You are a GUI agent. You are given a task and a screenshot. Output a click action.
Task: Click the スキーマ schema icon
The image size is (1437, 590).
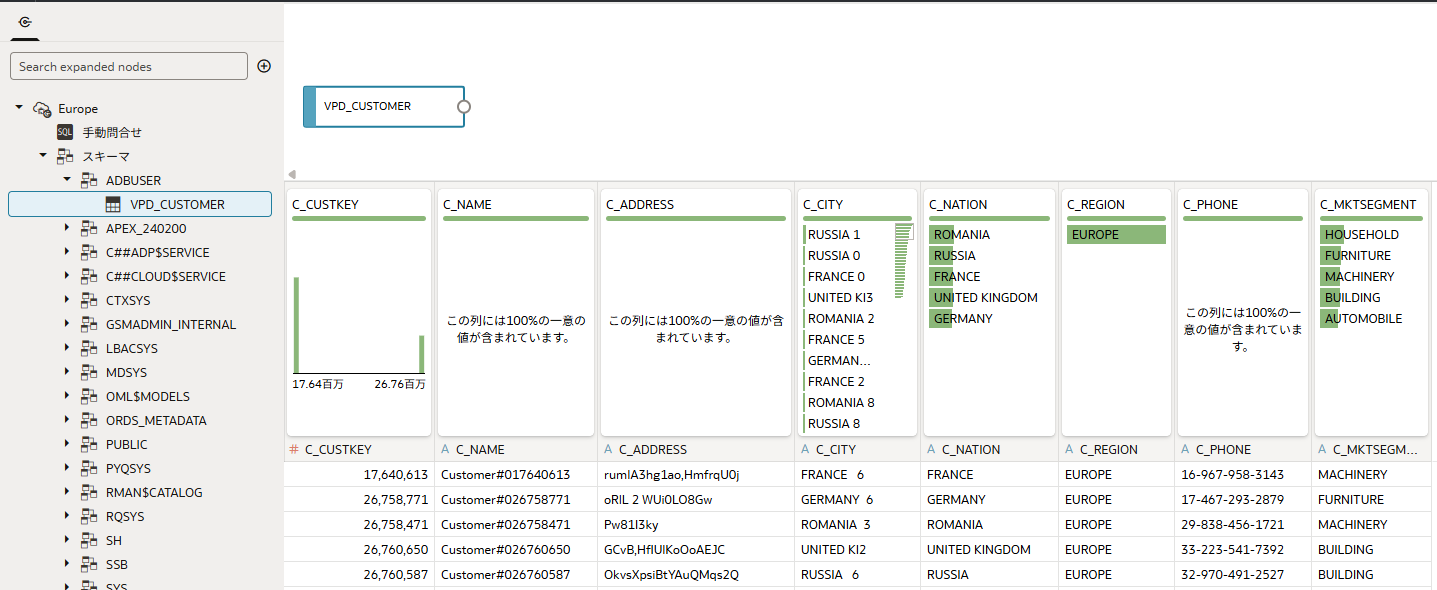point(65,156)
